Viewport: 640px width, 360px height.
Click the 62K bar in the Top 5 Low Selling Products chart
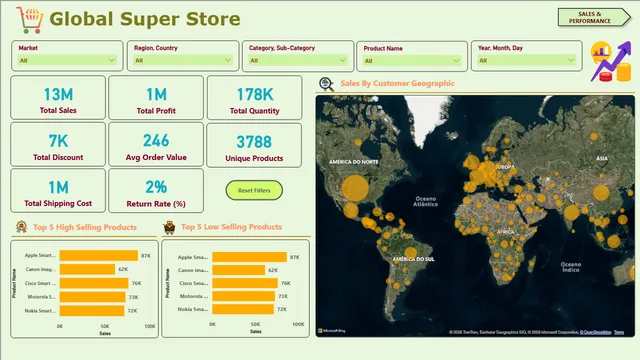pos(238,270)
